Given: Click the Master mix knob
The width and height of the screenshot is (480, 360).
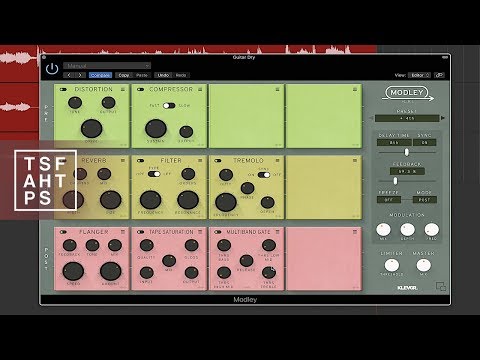Looking at the screenshot, I should pos(424,265).
